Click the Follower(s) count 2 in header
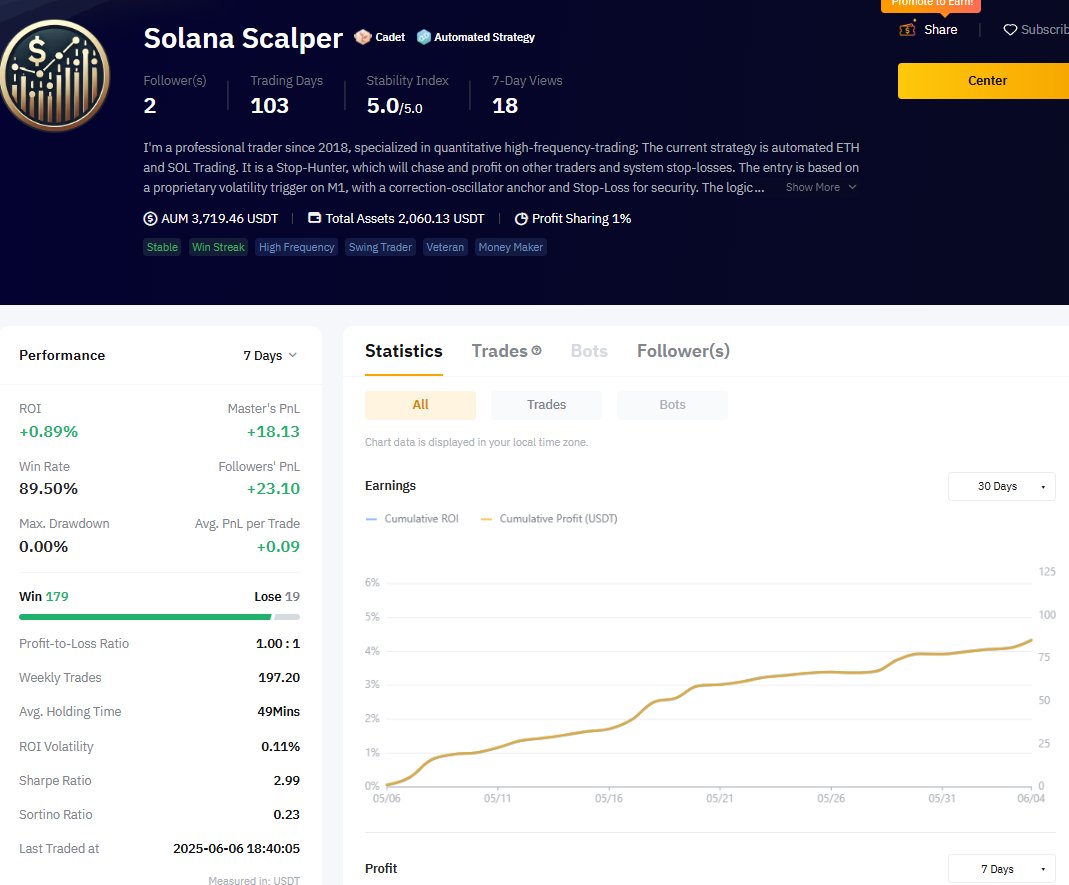Screen dimensions: 1069x885 pyautogui.click(x=150, y=106)
